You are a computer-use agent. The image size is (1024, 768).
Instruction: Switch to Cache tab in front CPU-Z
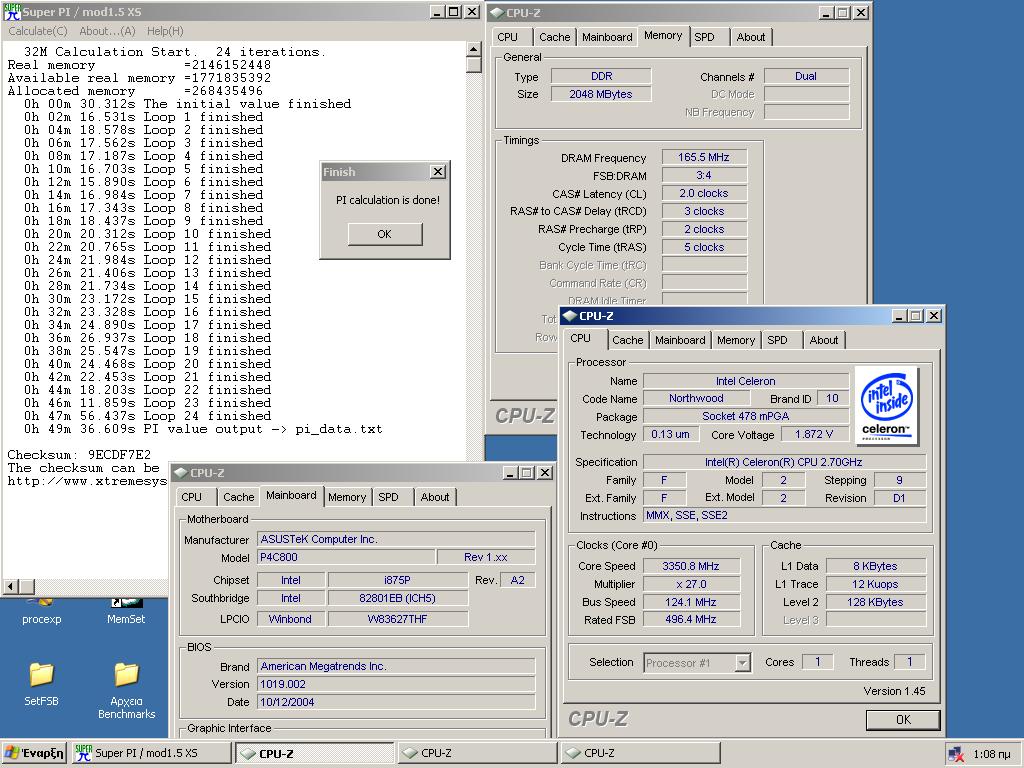[x=628, y=340]
